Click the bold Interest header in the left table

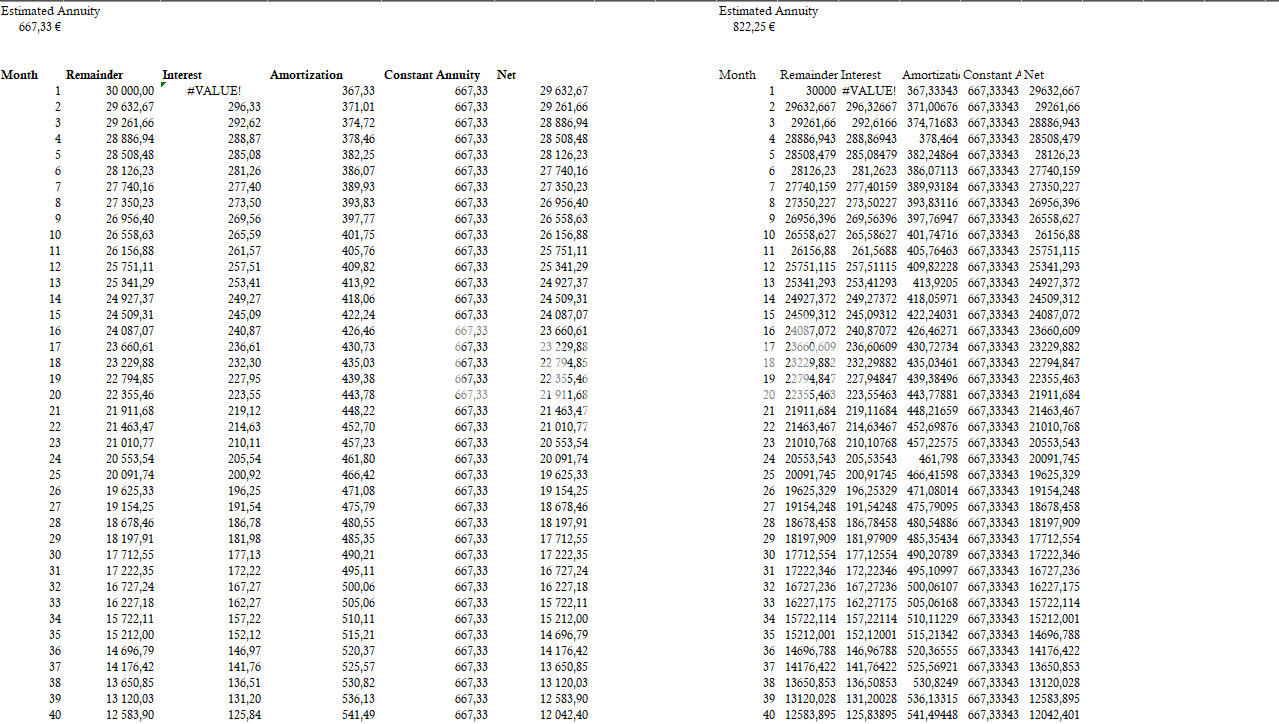click(182, 75)
